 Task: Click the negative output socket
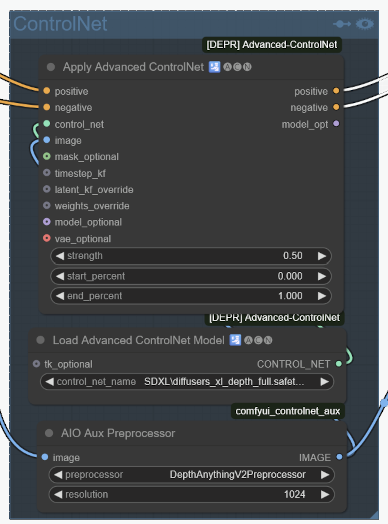point(336,107)
